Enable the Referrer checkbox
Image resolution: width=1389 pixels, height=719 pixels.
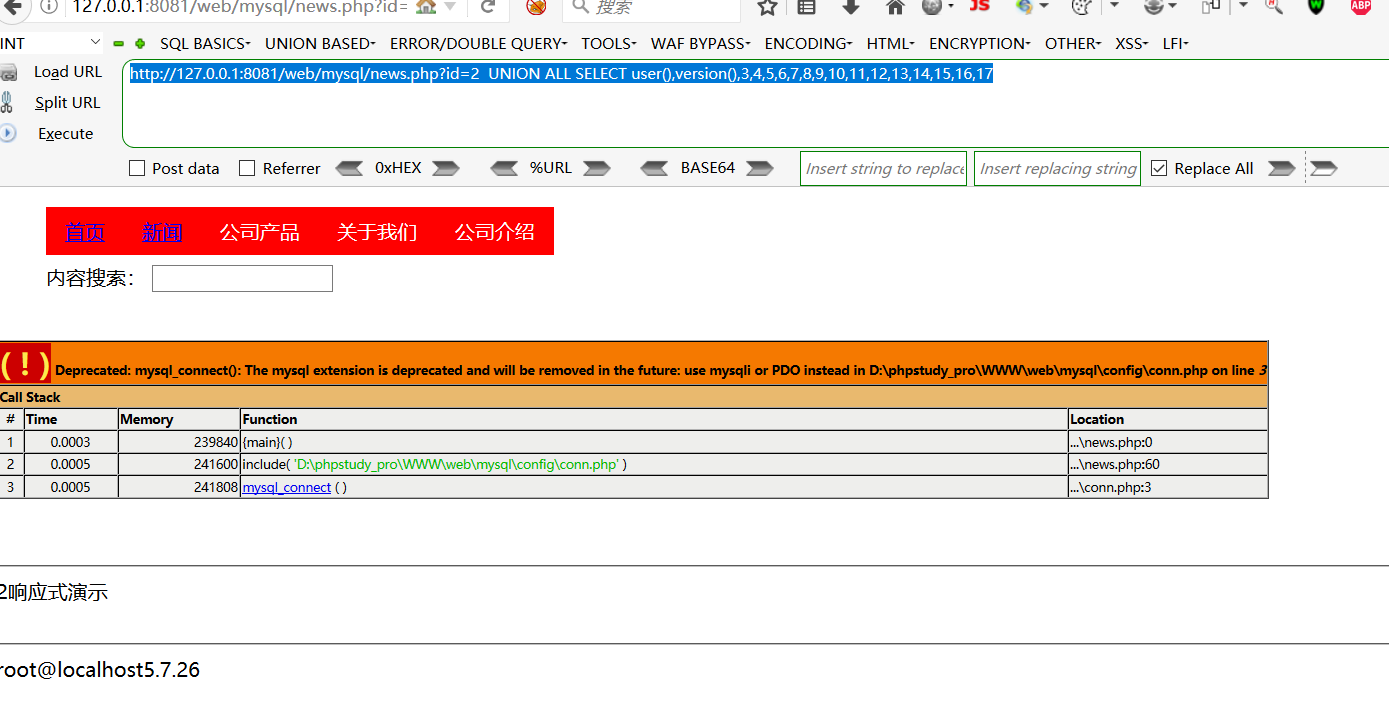[247, 168]
